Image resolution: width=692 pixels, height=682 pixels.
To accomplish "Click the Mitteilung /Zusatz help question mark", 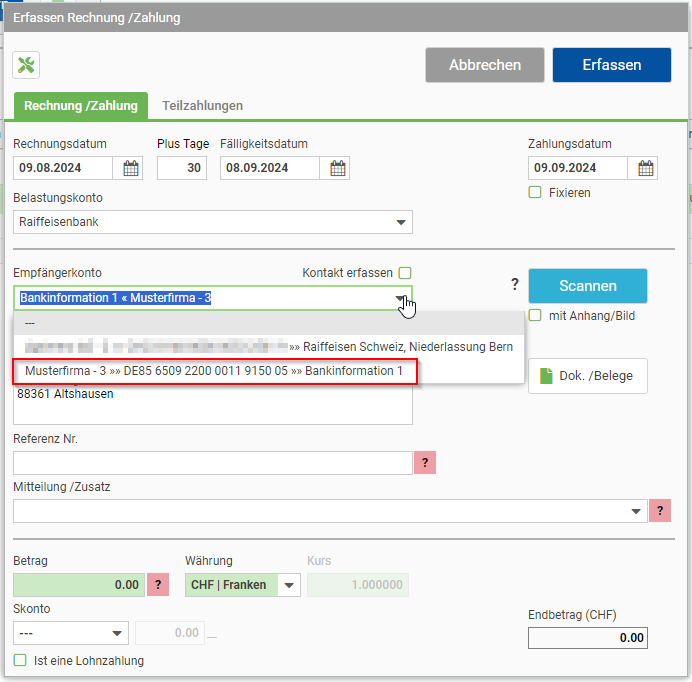I will click(x=660, y=511).
